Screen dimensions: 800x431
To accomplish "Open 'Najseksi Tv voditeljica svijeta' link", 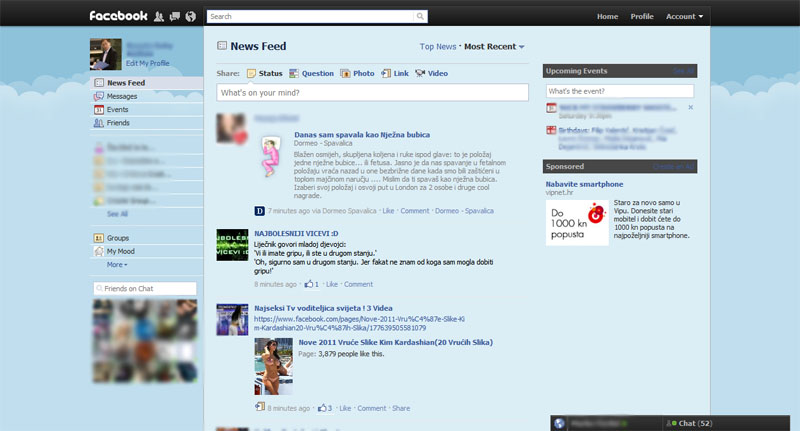I will pos(323,308).
